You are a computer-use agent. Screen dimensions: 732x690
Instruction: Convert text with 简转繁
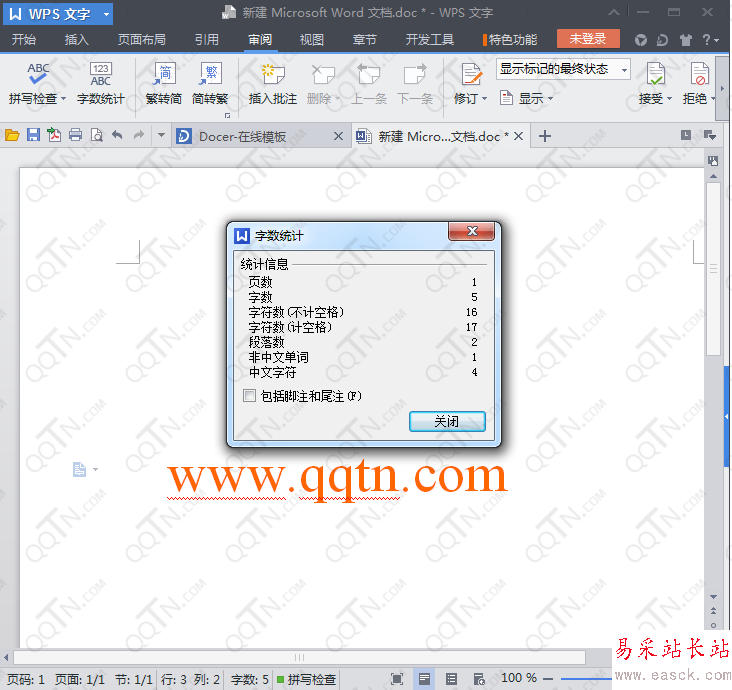click(x=210, y=84)
